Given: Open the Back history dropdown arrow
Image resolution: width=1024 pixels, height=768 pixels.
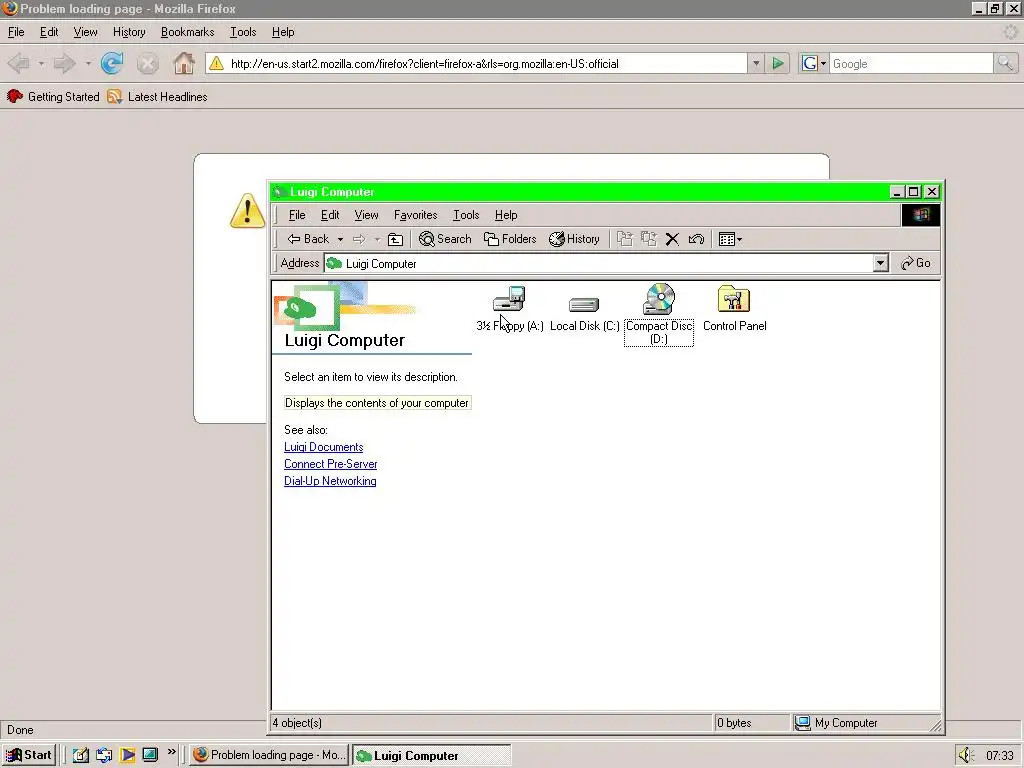Looking at the screenshot, I should click(x=340, y=240).
